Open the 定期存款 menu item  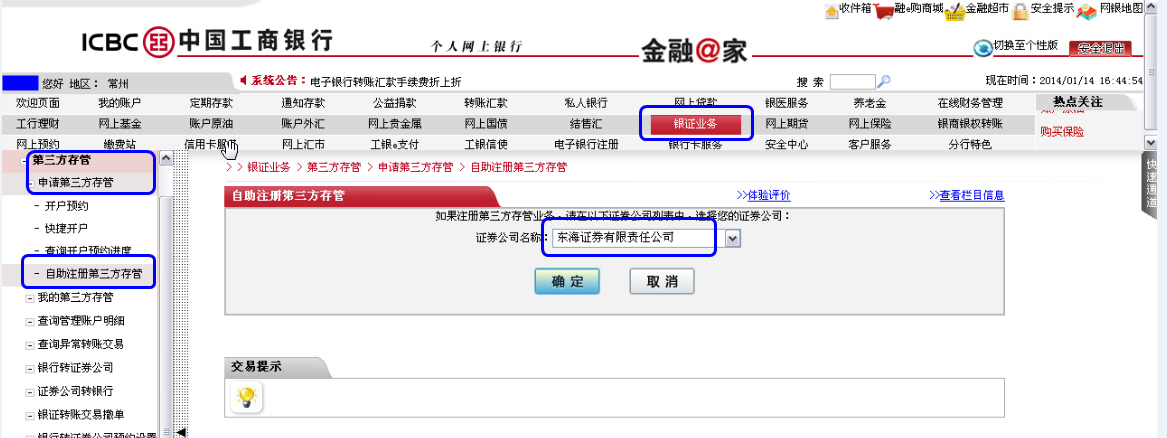click(x=211, y=103)
